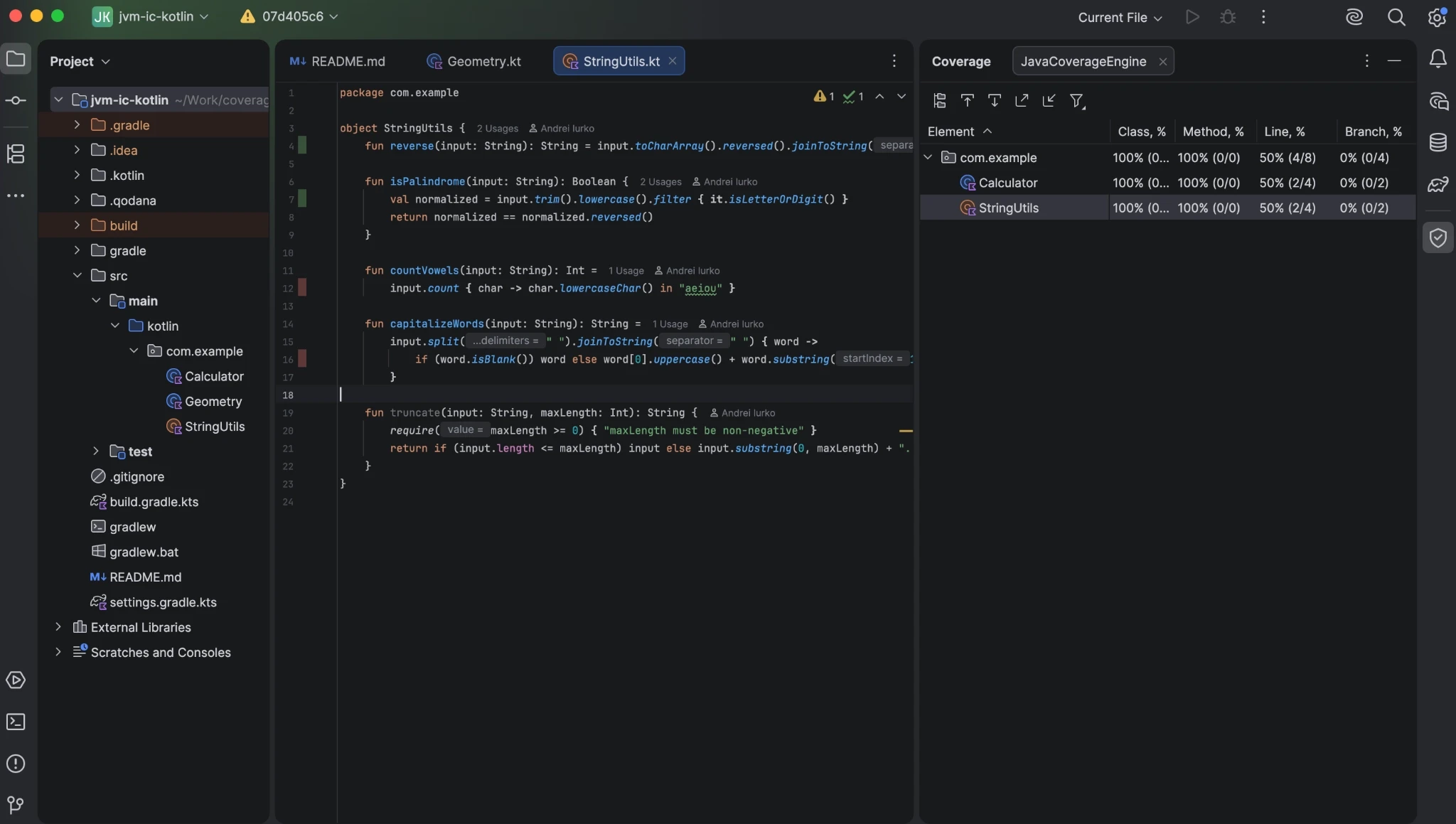Open IDE settings gear icon
This screenshot has width=1456, height=824.
1438,17
